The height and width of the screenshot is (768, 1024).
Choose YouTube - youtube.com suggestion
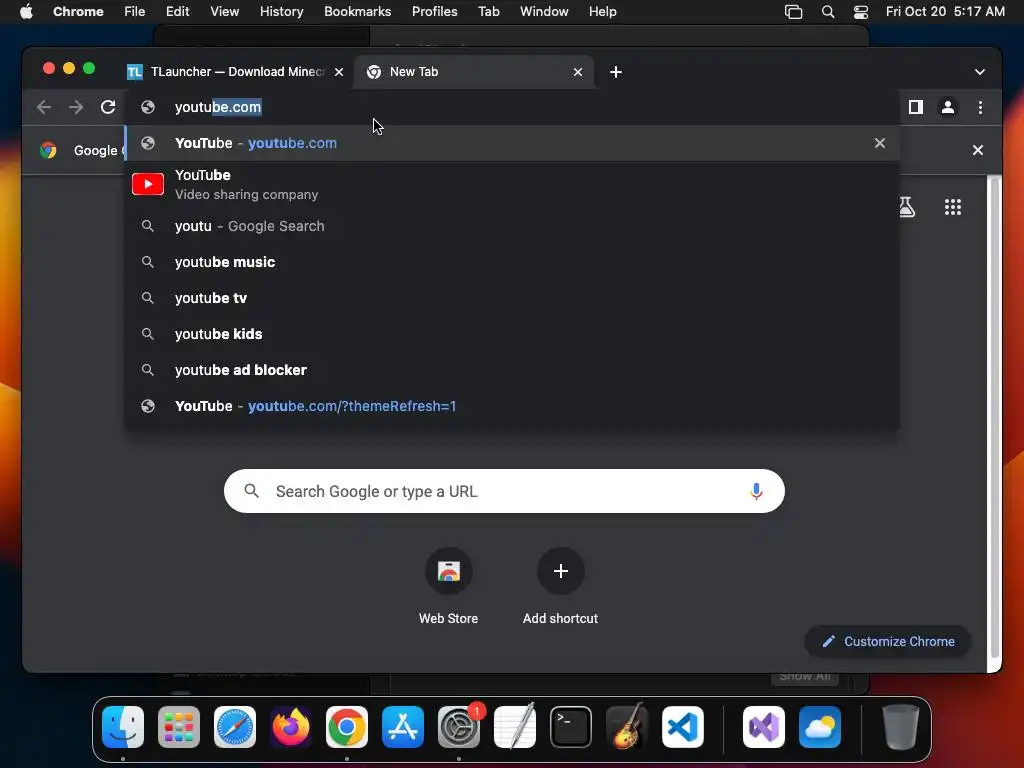click(512, 143)
